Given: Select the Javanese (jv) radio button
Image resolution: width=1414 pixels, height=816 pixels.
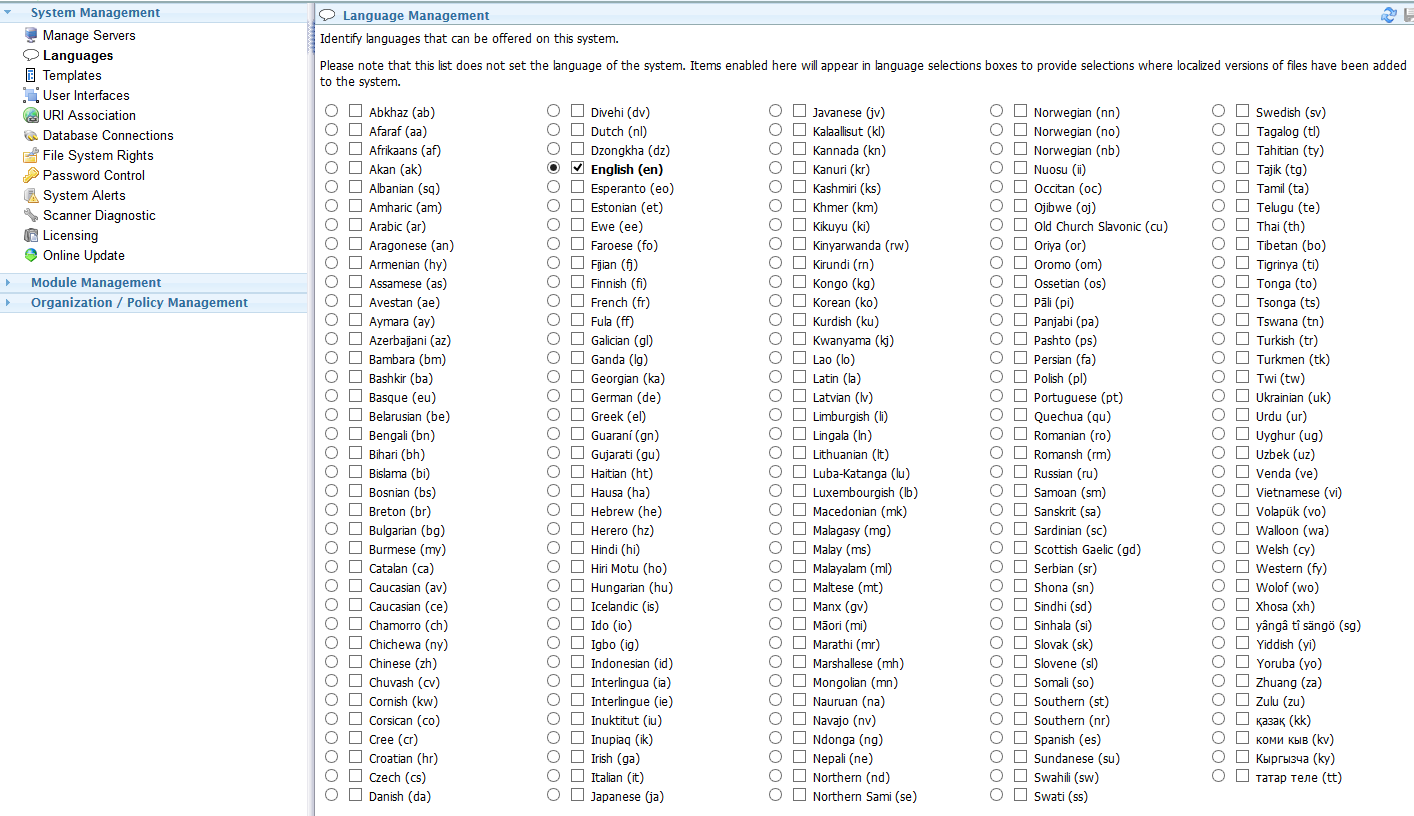Looking at the screenshot, I should coord(775,111).
